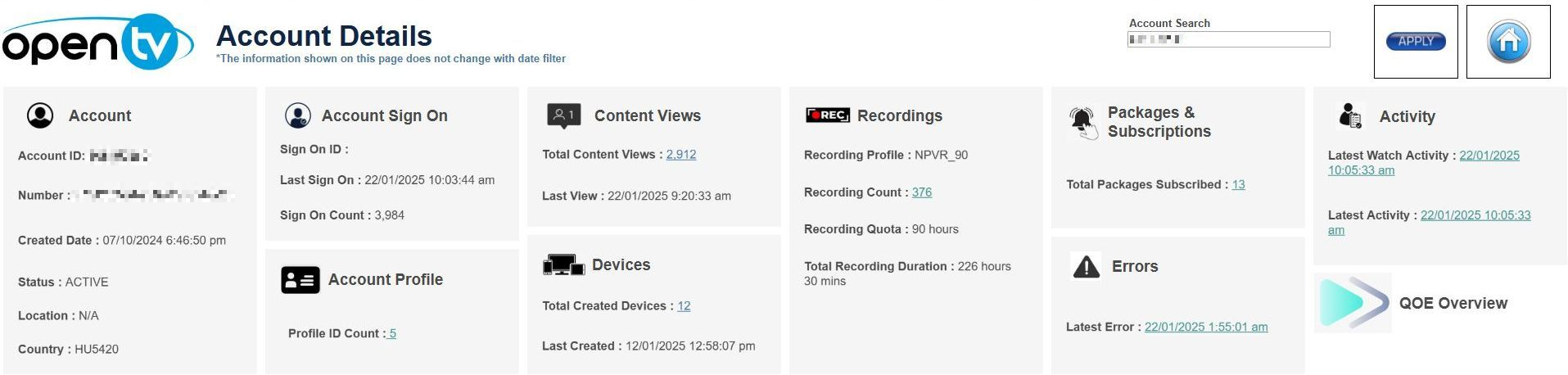
Task: Open Total Packages Subscribed 13 link
Action: [x=1238, y=185]
